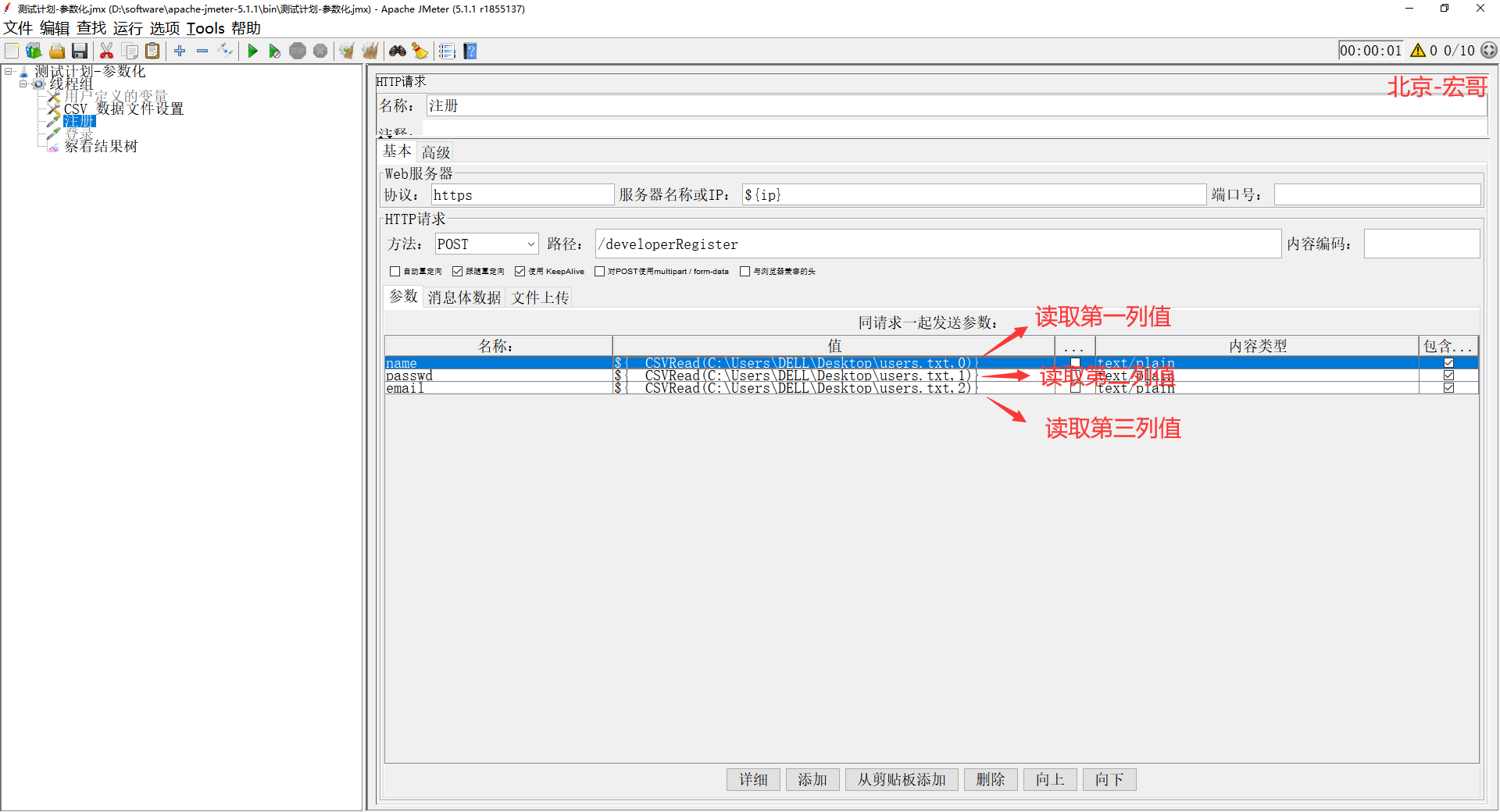Click the 路径 field with /developerRegister
The width and height of the screenshot is (1500, 812).
tap(938, 244)
